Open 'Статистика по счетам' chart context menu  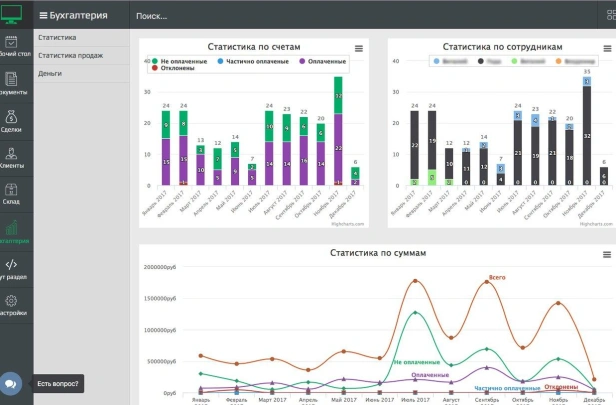[359, 48]
